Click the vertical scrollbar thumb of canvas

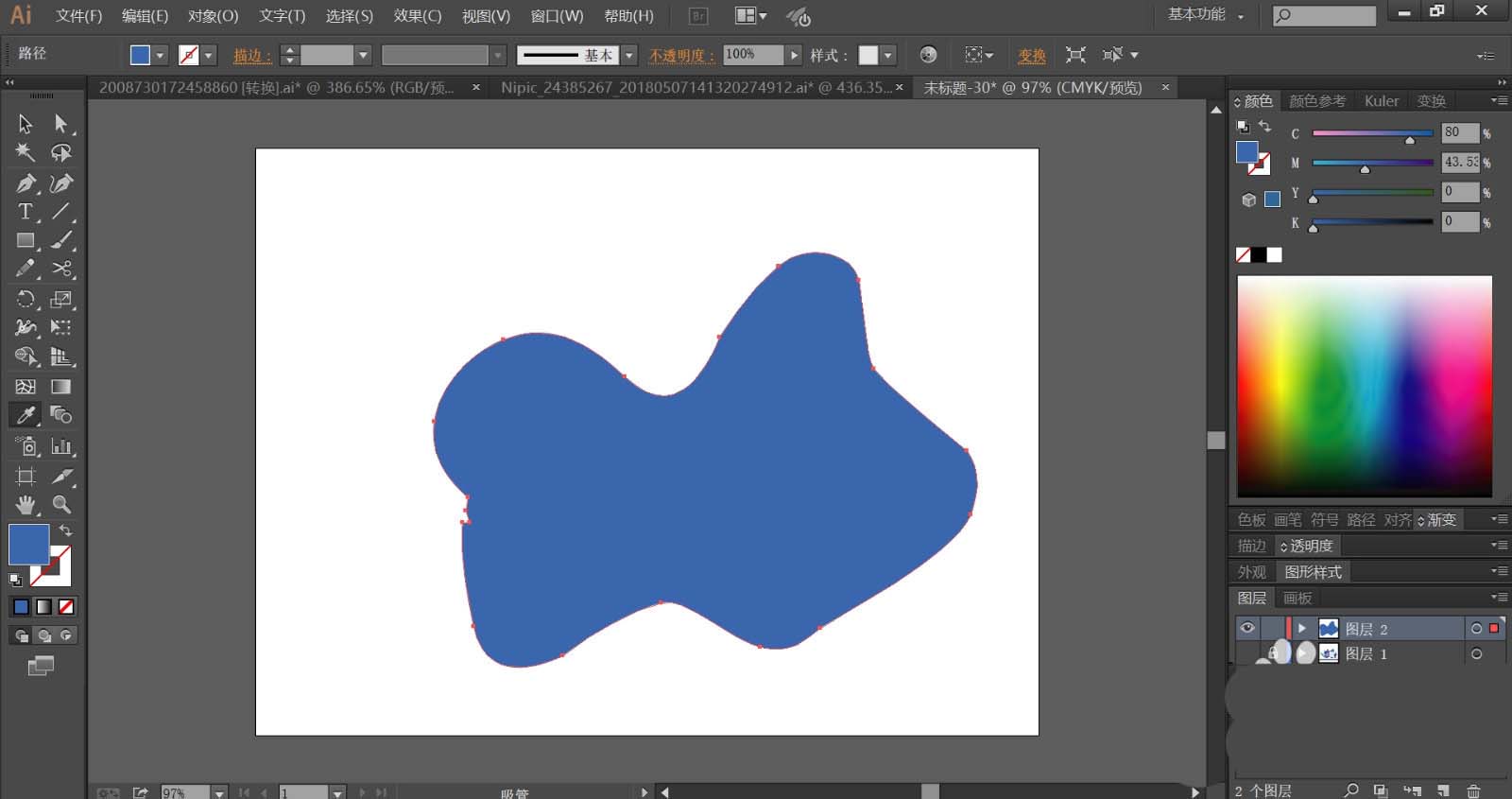pos(1216,440)
